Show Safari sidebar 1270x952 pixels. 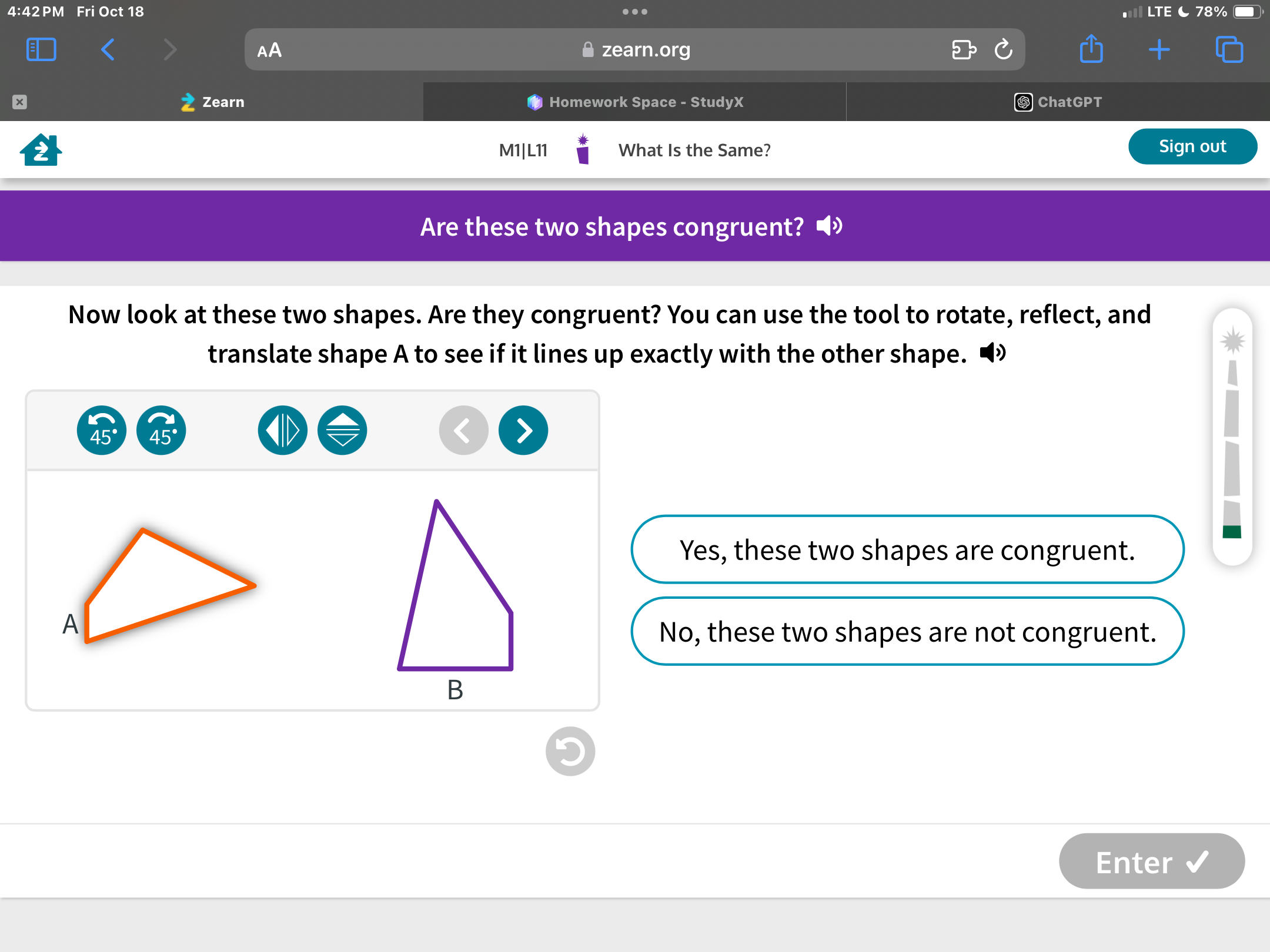pyautogui.click(x=41, y=50)
